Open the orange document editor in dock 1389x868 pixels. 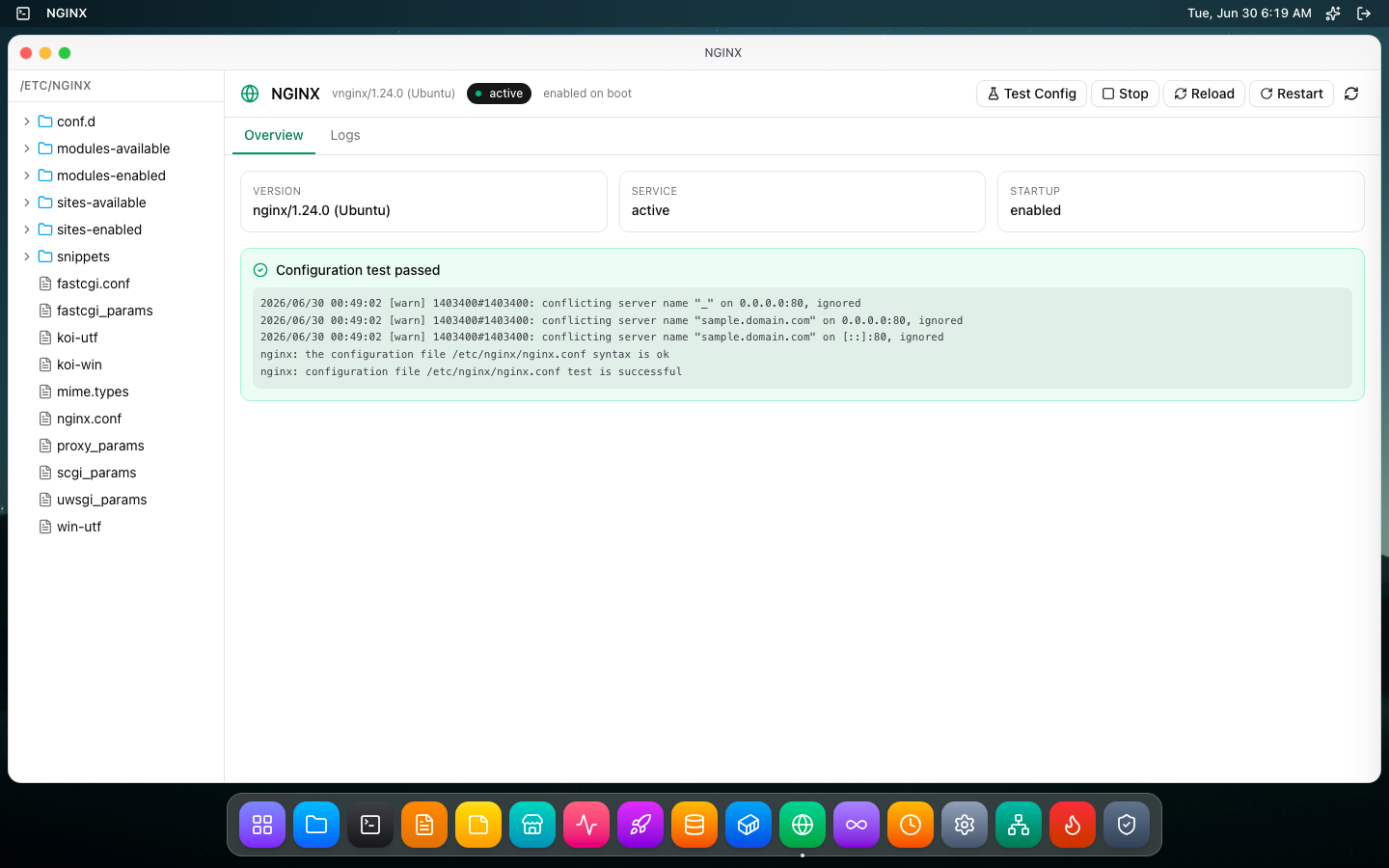(x=424, y=825)
